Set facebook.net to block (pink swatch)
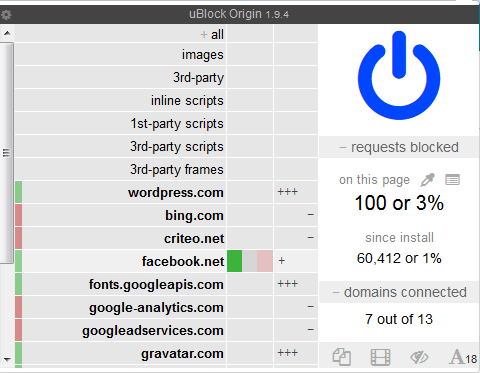This screenshot has width=480, height=373. (x=265, y=261)
